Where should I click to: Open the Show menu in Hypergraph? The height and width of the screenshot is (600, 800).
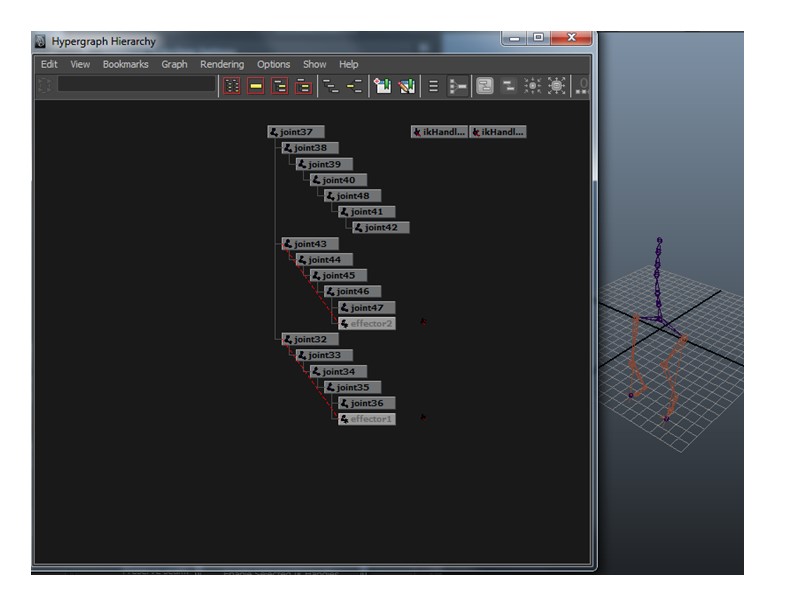click(314, 64)
